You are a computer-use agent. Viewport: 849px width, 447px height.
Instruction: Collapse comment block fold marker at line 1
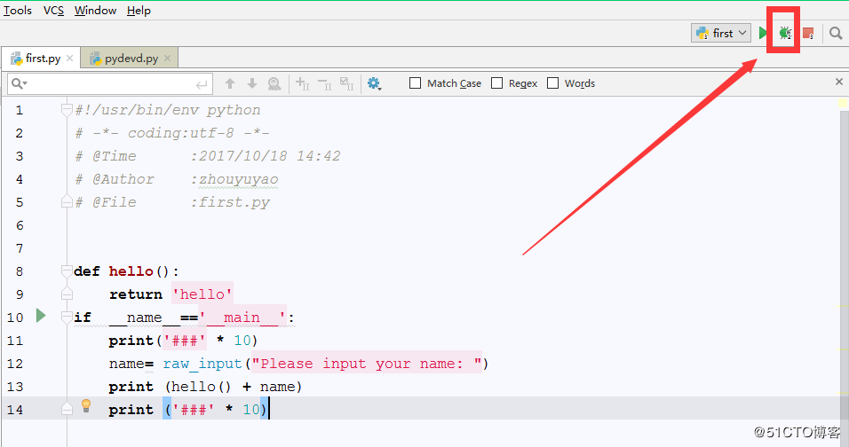pos(67,110)
